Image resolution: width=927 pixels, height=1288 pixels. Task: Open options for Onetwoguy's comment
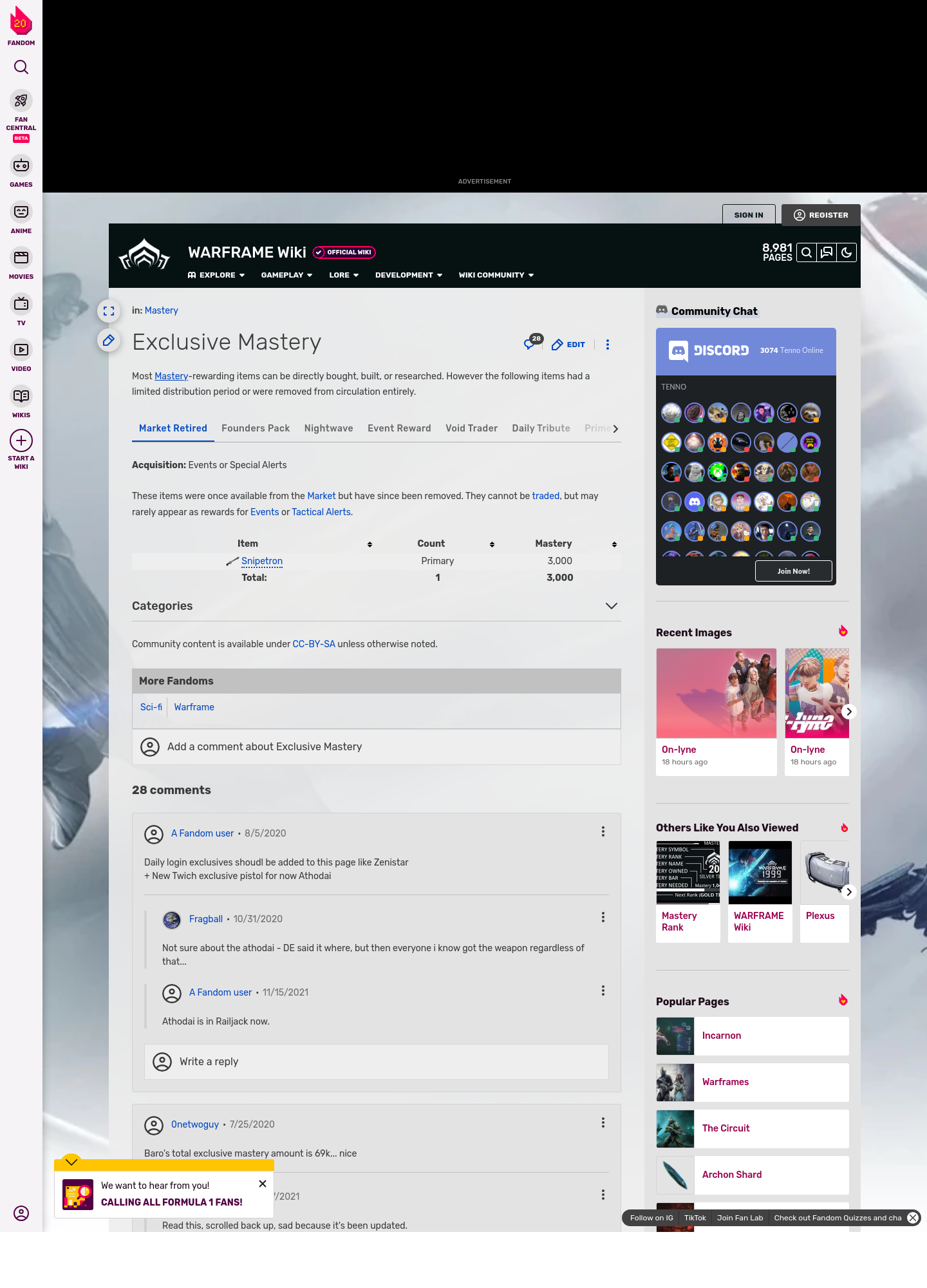603,1122
